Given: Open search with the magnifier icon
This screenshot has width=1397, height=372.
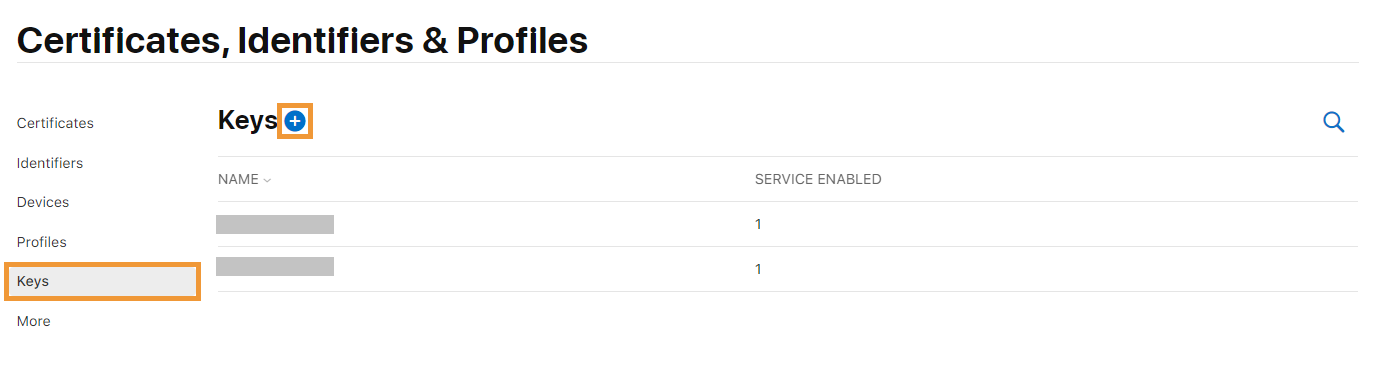Looking at the screenshot, I should pos(1334,122).
